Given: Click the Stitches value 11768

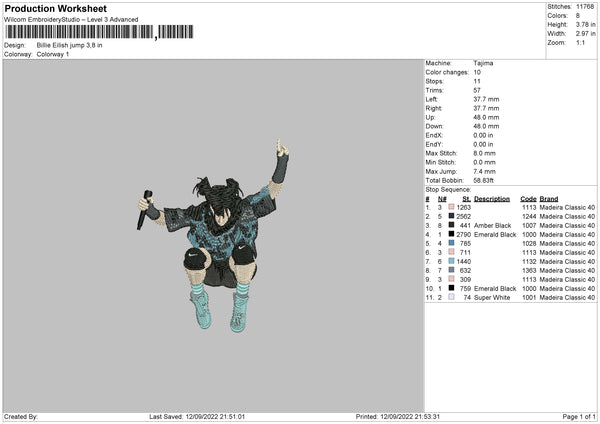Looking at the screenshot, I should pos(585,7).
